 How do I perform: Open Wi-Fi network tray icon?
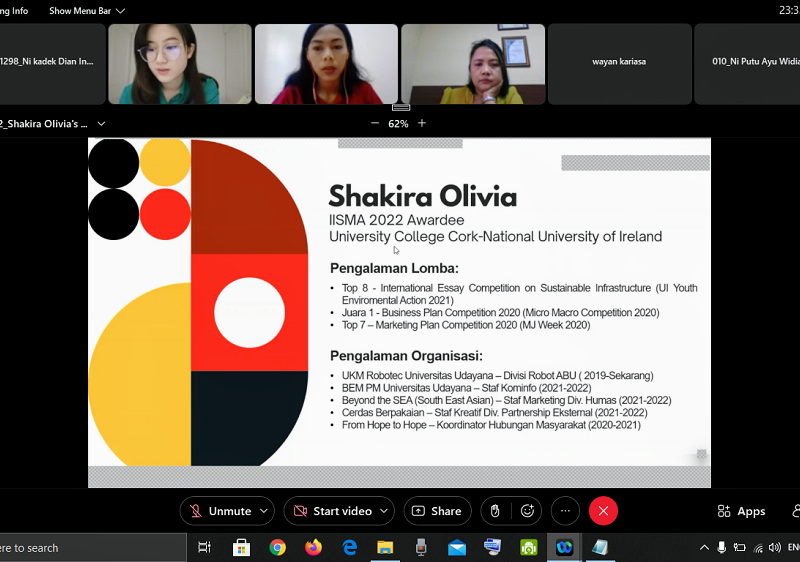pyautogui.click(x=758, y=548)
